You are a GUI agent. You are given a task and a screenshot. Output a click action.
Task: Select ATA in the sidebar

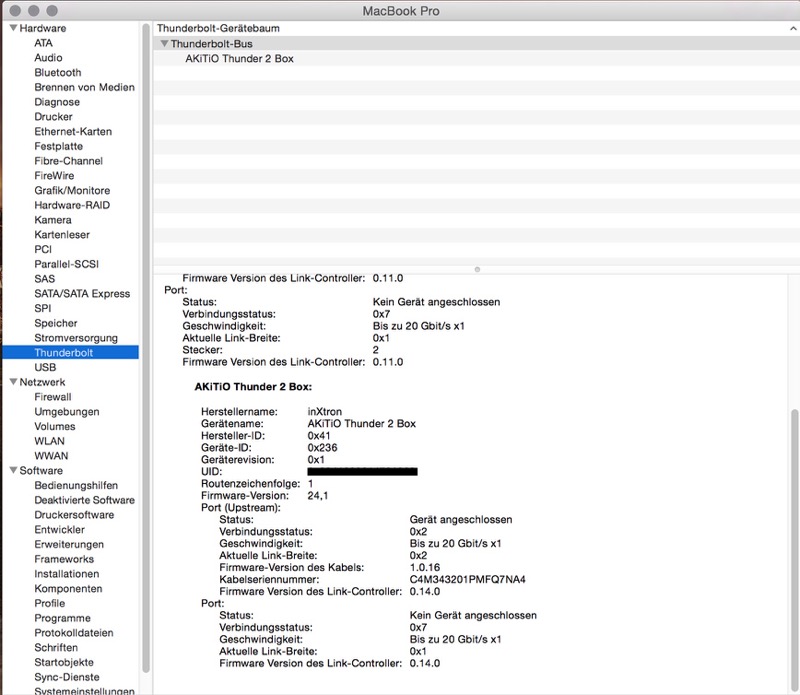(43, 43)
